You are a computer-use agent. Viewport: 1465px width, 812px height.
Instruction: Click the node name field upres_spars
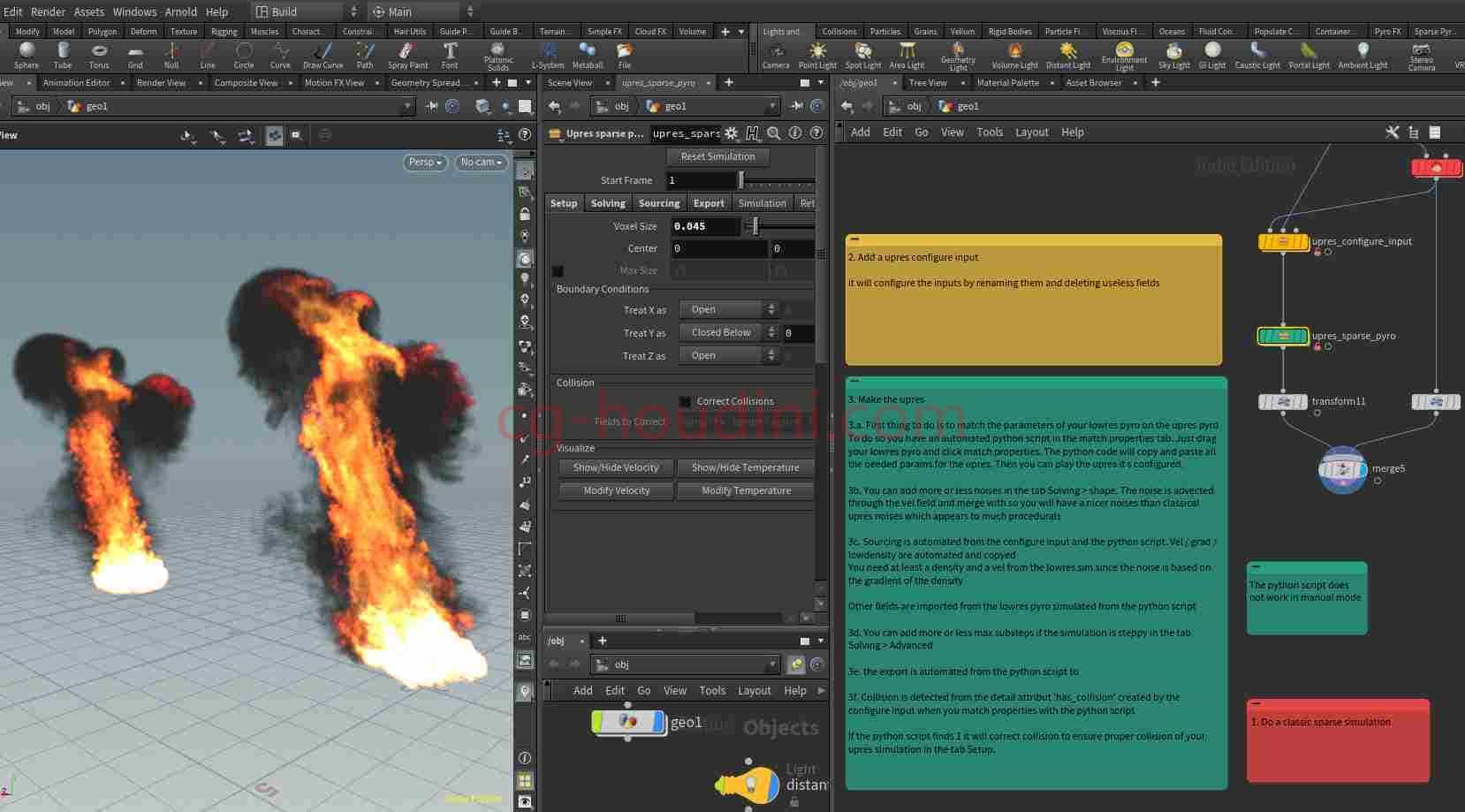point(686,133)
